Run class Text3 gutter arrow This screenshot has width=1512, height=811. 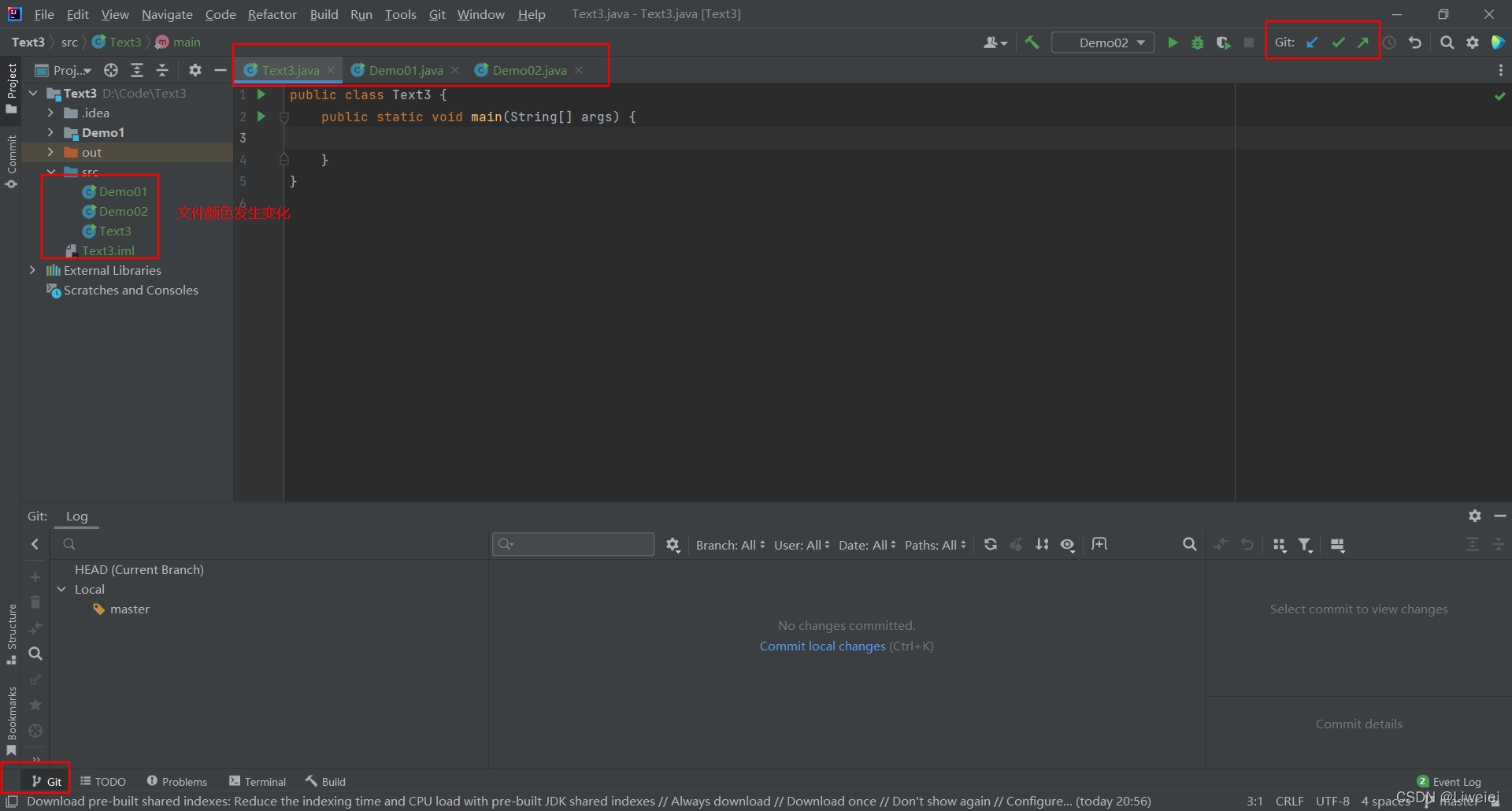[x=261, y=94]
